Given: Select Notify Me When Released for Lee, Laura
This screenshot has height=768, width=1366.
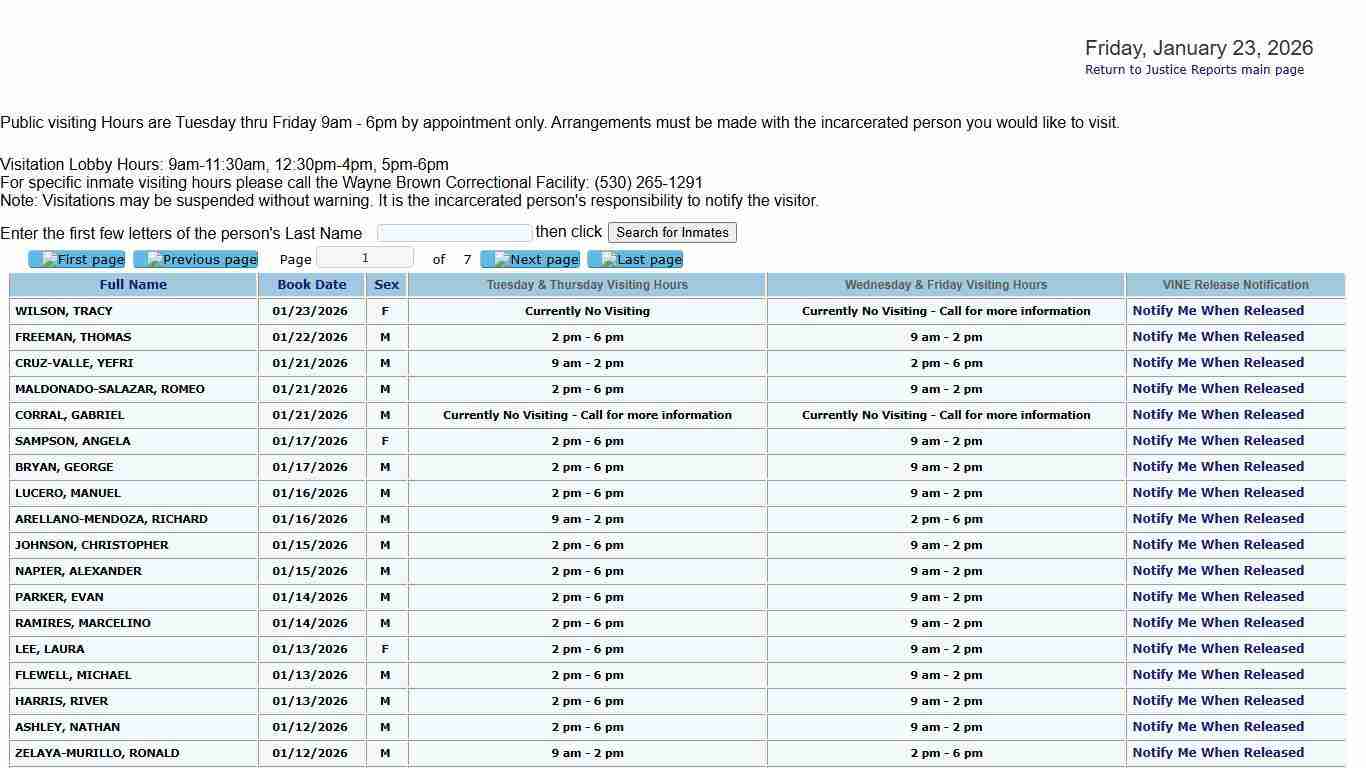Looking at the screenshot, I should click(1218, 649).
